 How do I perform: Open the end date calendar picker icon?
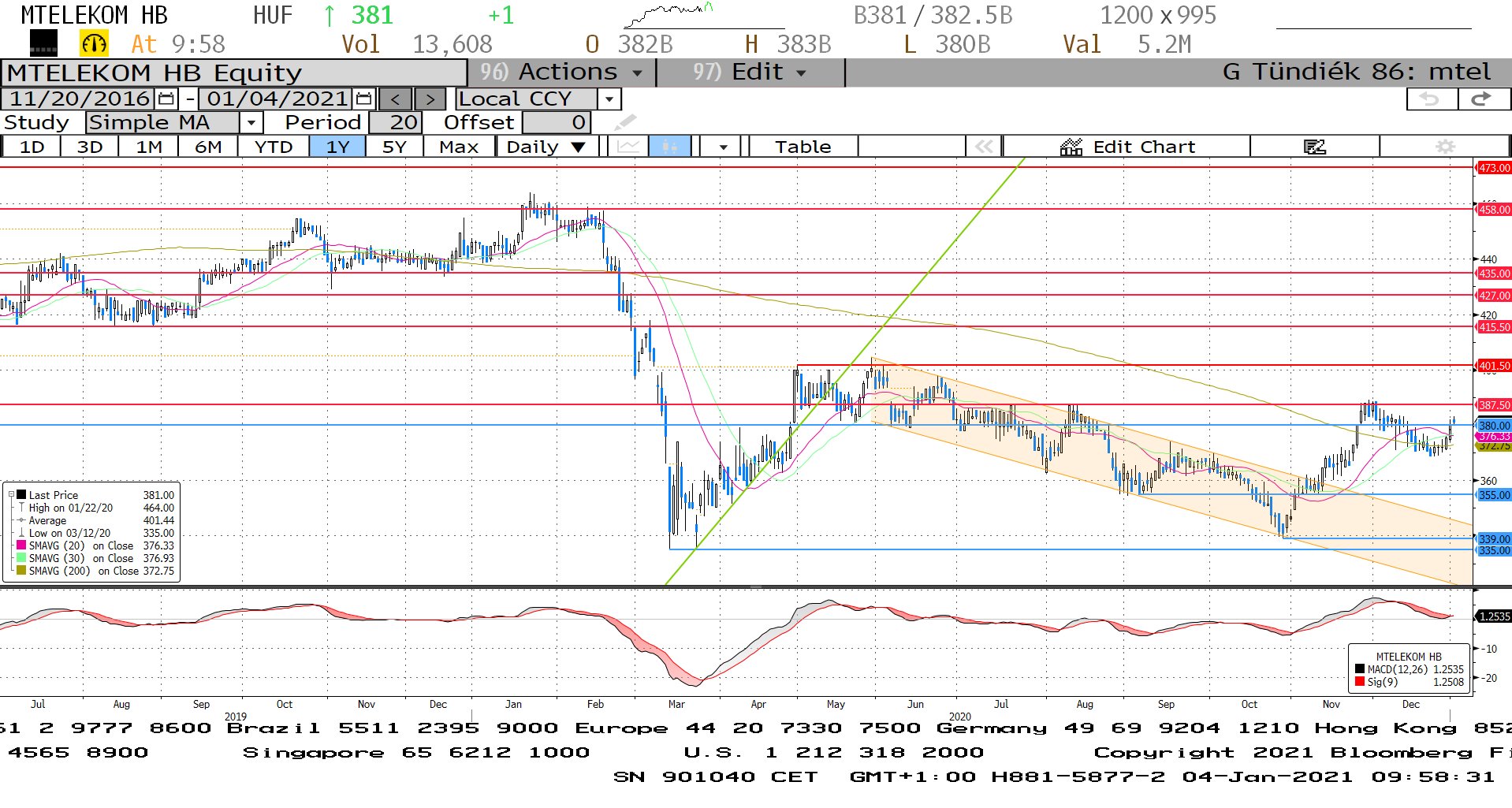[363, 99]
